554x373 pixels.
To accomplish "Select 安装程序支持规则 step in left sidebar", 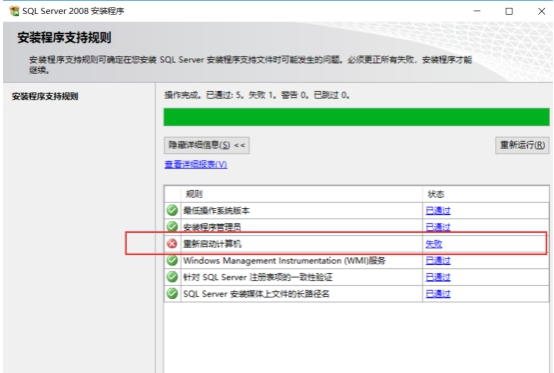I will pyautogui.click(x=45, y=96).
